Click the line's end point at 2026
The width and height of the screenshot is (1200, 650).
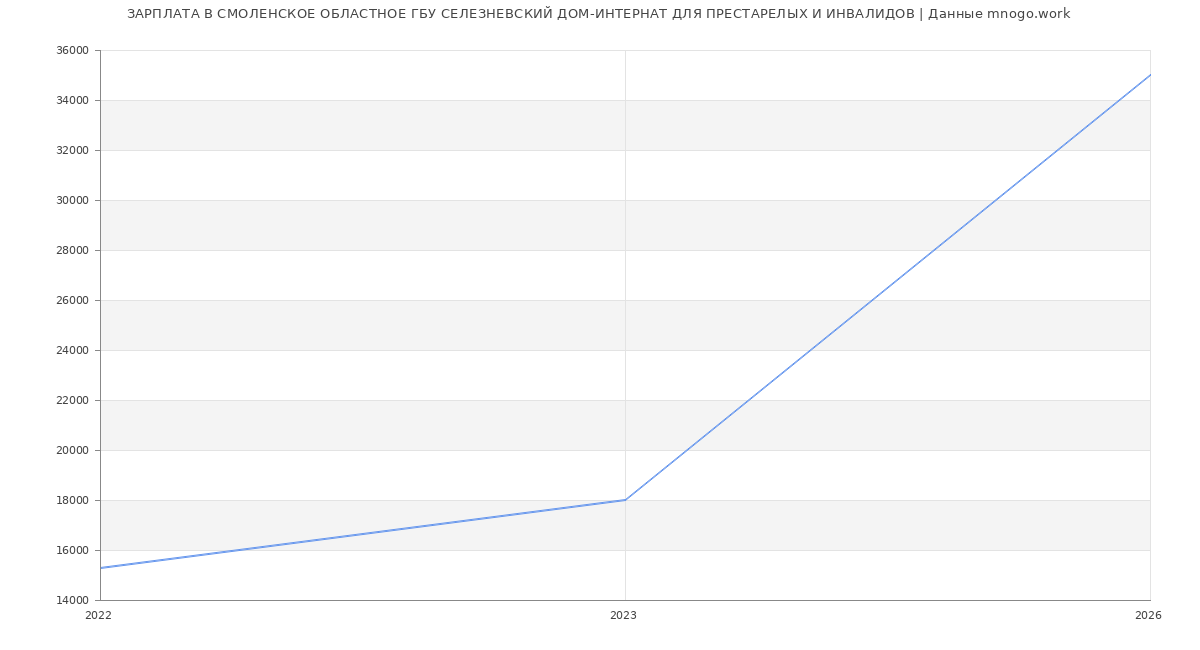point(1150,75)
